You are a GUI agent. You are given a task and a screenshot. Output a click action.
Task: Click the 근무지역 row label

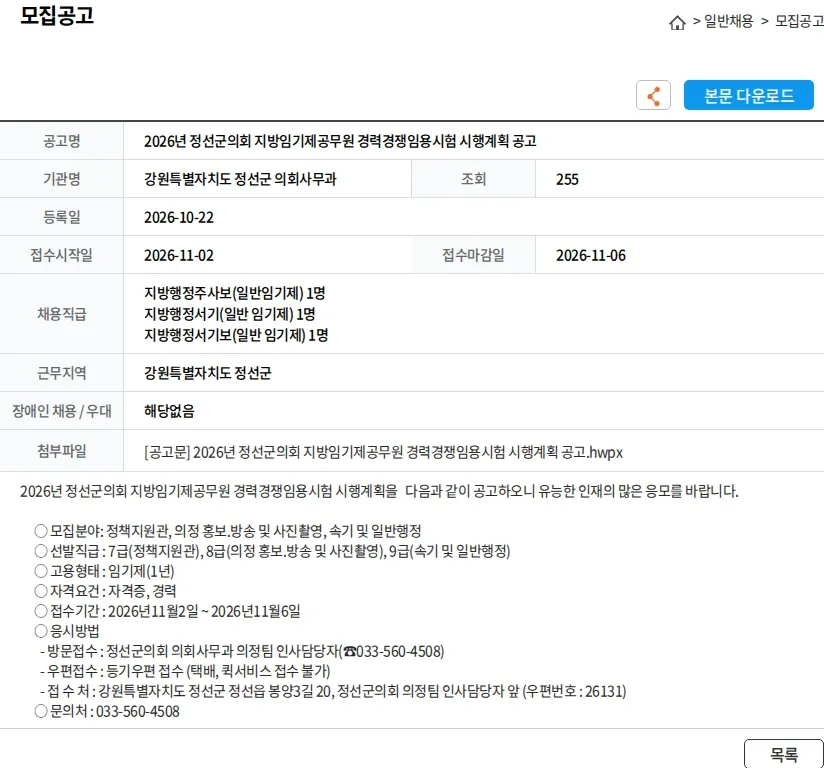pyautogui.click(x=61, y=373)
